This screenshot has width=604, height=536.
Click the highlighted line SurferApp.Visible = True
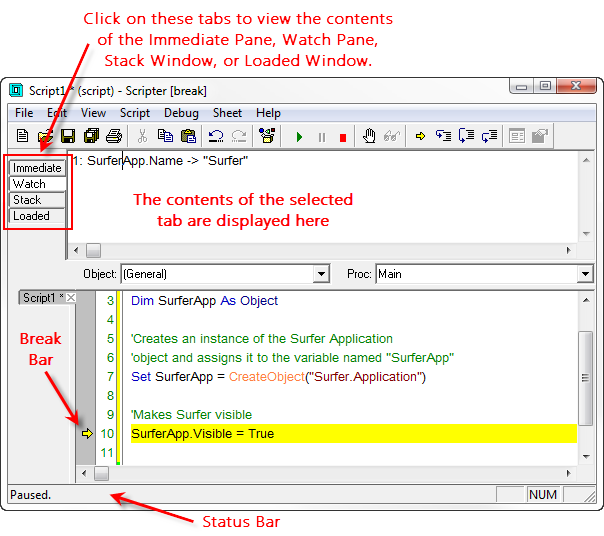[x=354, y=434]
